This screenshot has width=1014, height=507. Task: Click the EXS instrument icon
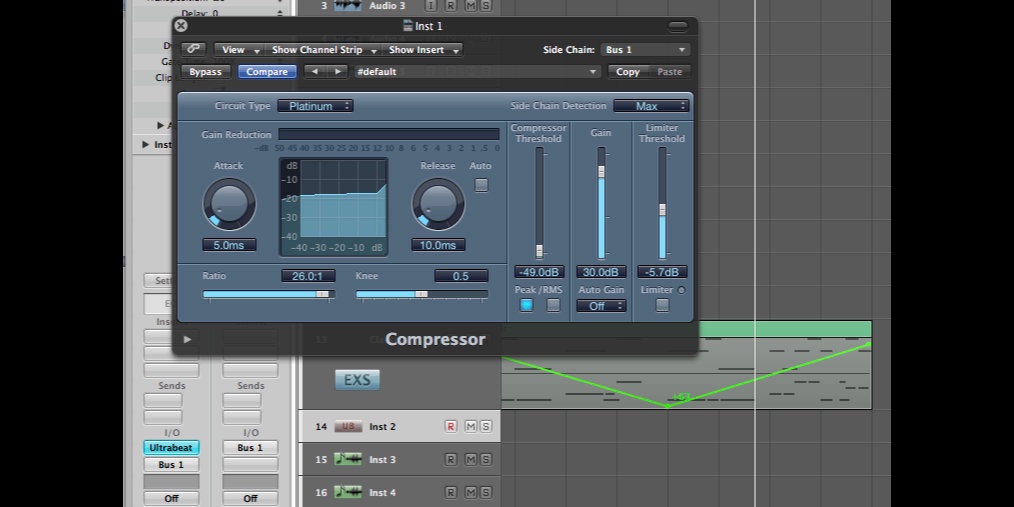click(x=357, y=380)
